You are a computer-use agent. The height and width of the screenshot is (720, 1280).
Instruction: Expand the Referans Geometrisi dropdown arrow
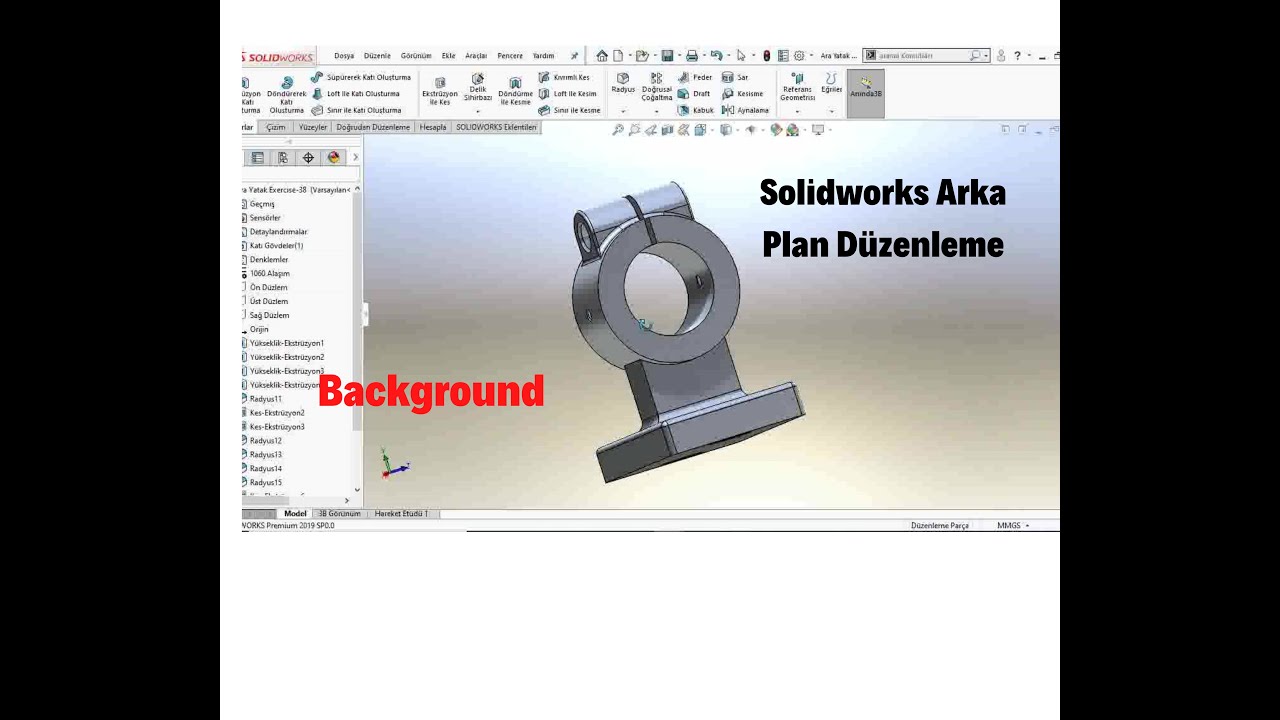tap(797, 111)
